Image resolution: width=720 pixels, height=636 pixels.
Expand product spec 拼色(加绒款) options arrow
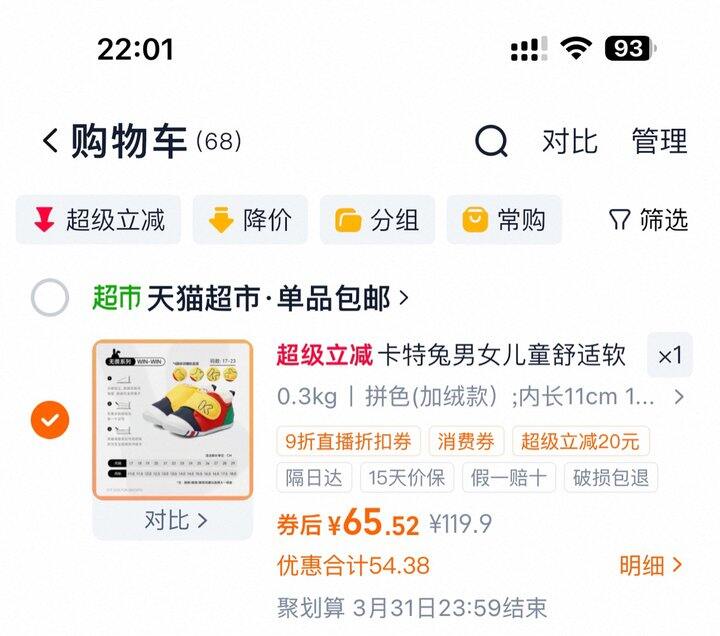679,397
